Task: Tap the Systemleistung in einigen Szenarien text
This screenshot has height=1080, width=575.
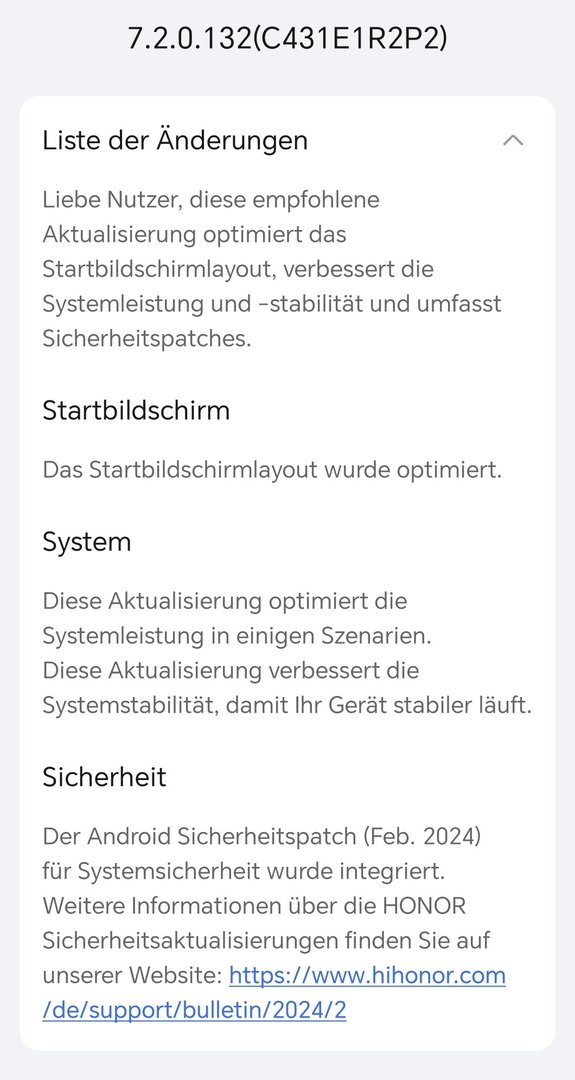Action: click(x=237, y=636)
